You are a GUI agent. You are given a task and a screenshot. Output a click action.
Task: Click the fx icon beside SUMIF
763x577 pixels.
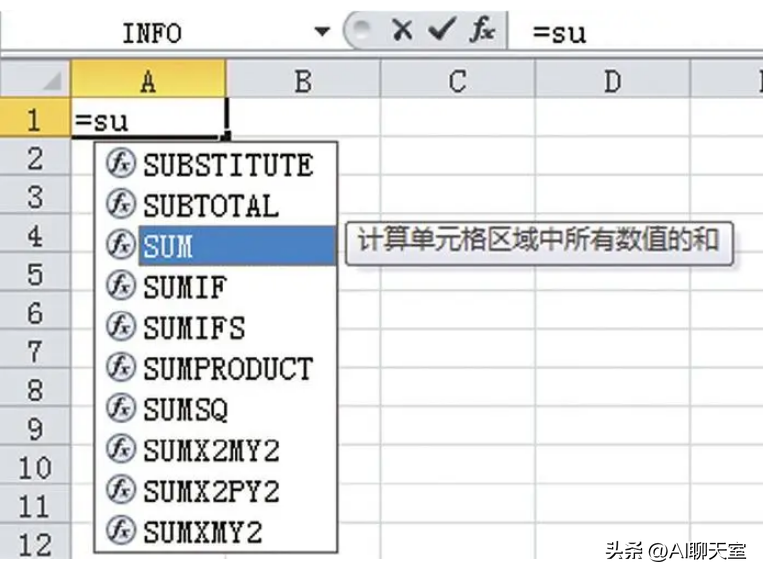point(120,287)
